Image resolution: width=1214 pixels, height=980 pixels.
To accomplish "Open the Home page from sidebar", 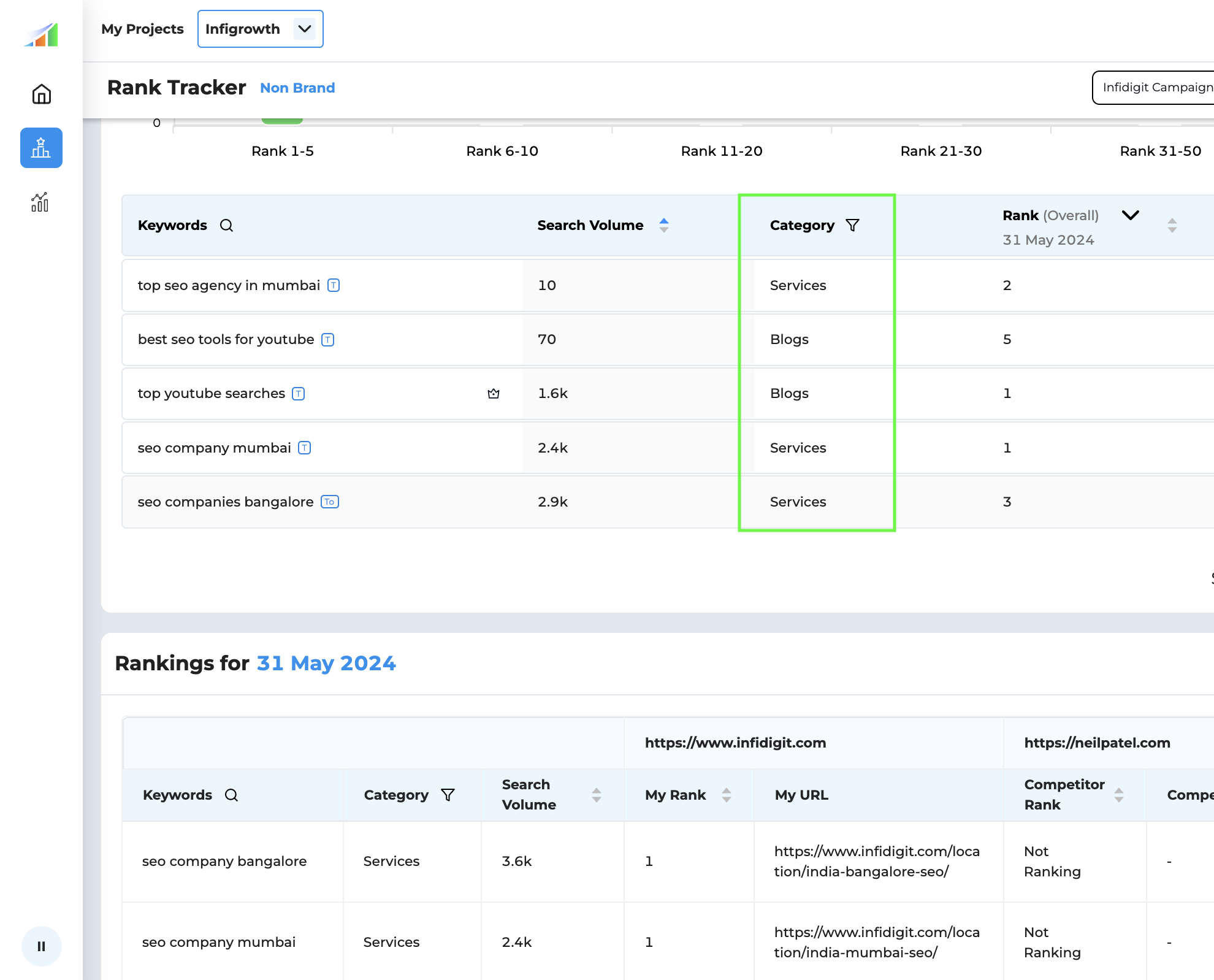I will click(41, 94).
